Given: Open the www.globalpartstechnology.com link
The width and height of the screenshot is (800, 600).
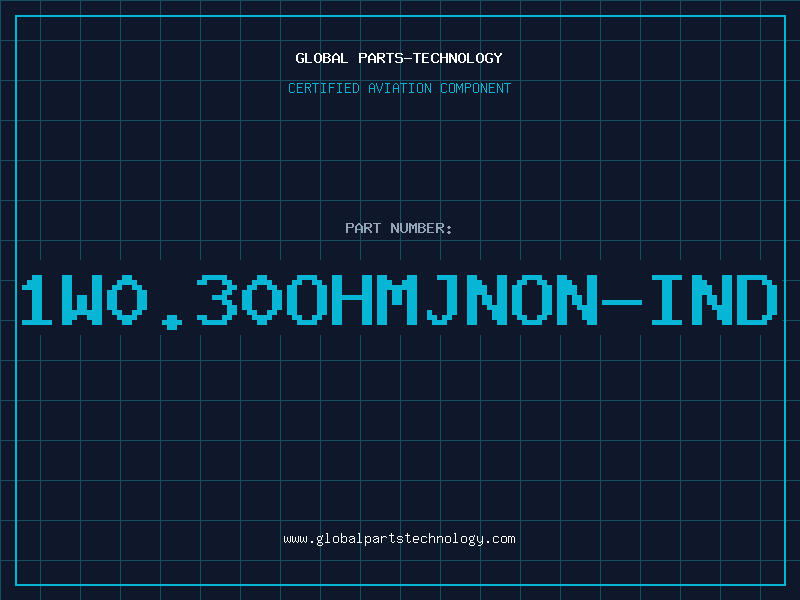Looking at the screenshot, I should (399, 539).
